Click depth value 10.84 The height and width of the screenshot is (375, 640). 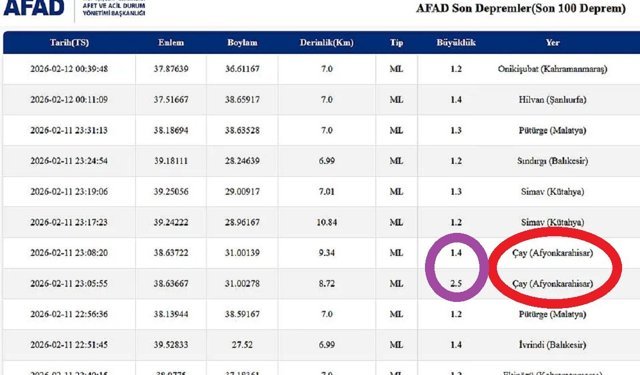tap(327, 222)
